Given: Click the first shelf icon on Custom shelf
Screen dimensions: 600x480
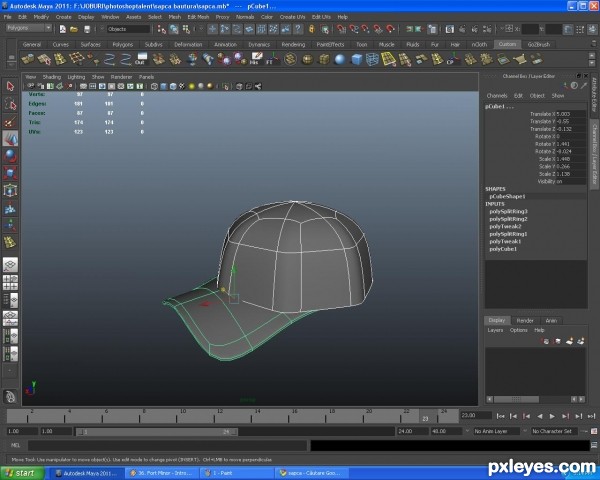Looking at the screenshot, I should coord(28,59).
